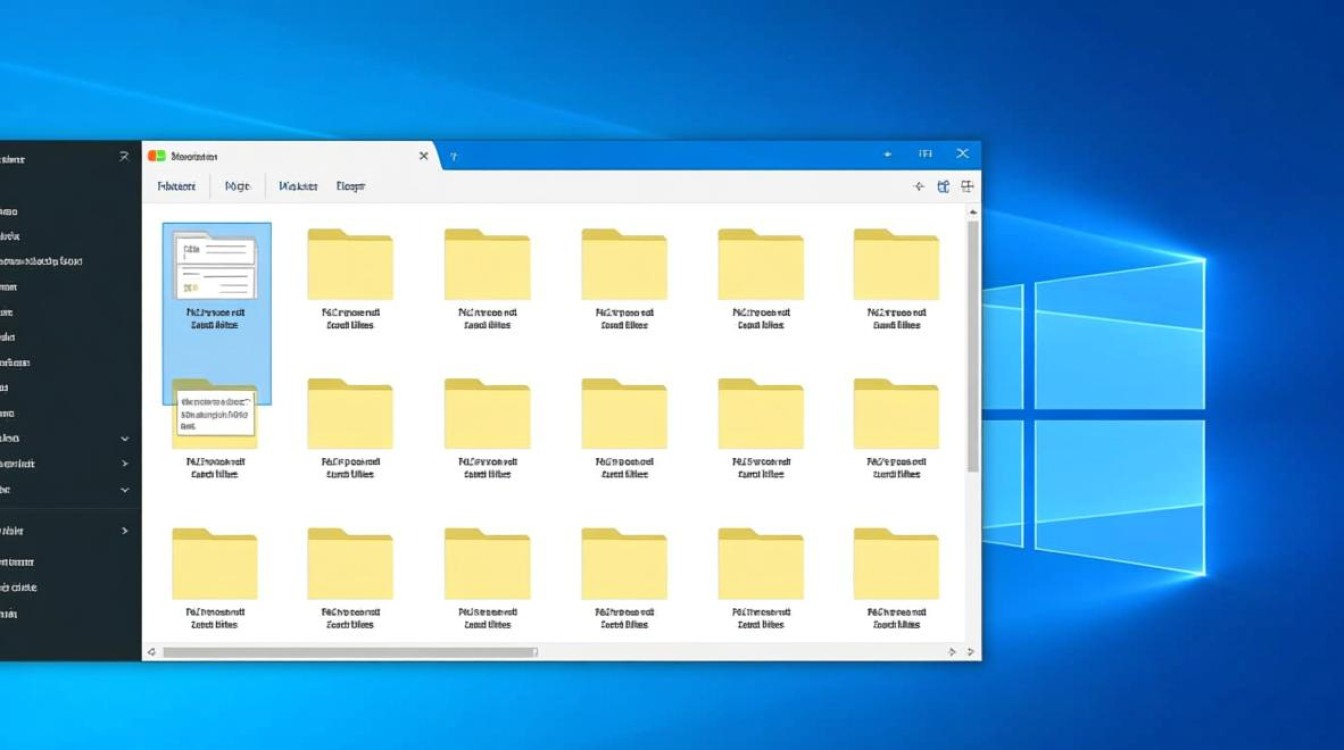This screenshot has width=1344, height=750.
Task: Open the last folder in the top row
Action: click(895, 263)
